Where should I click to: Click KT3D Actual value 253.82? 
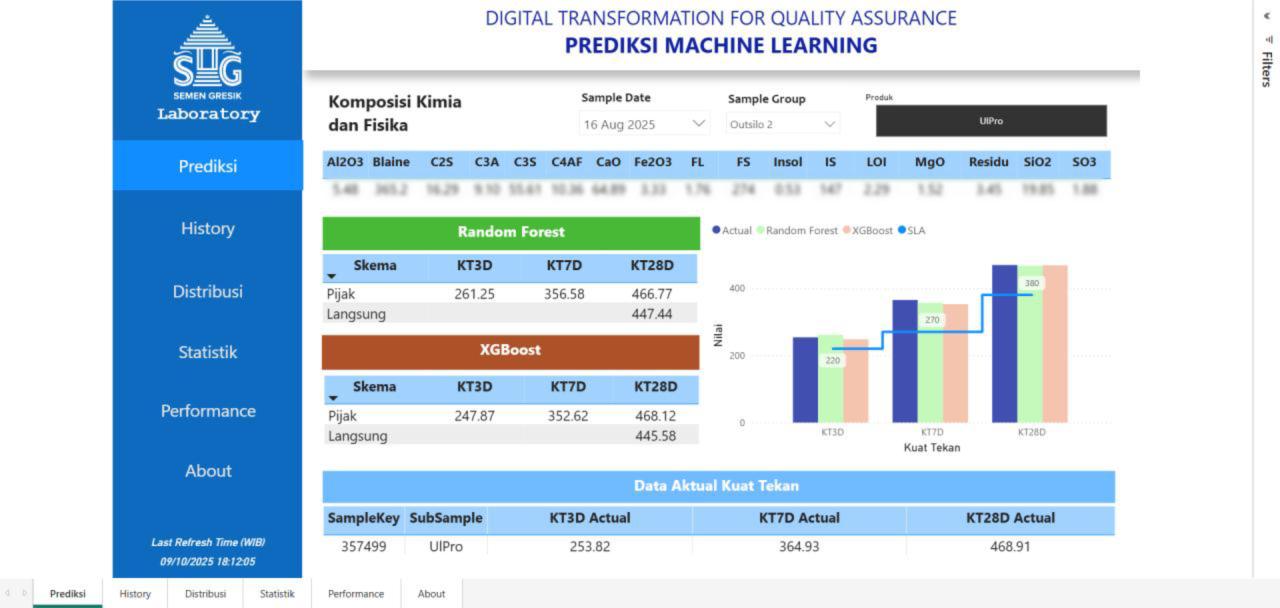pos(589,547)
